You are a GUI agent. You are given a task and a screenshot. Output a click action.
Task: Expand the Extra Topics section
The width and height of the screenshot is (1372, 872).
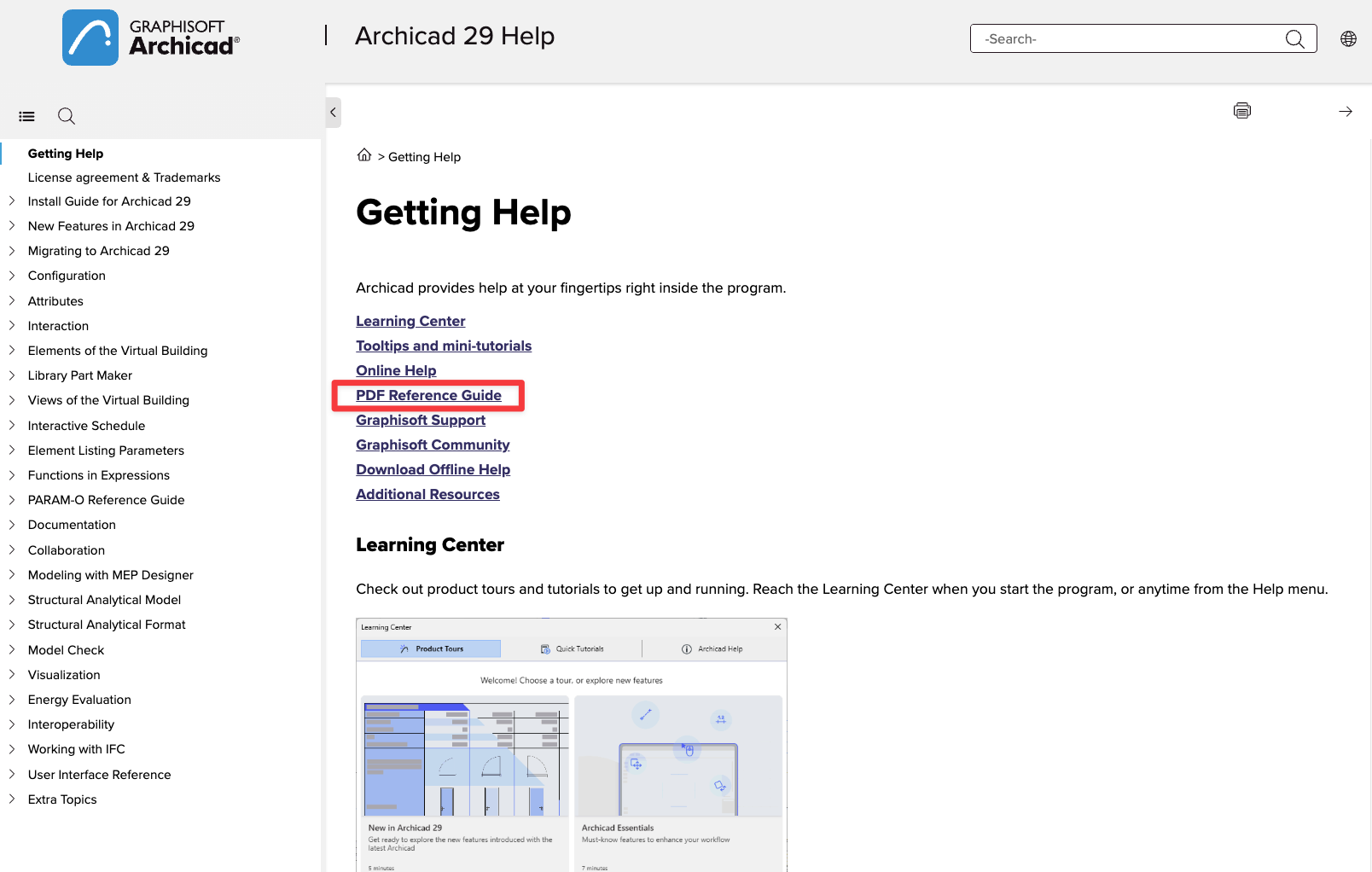point(12,799)
